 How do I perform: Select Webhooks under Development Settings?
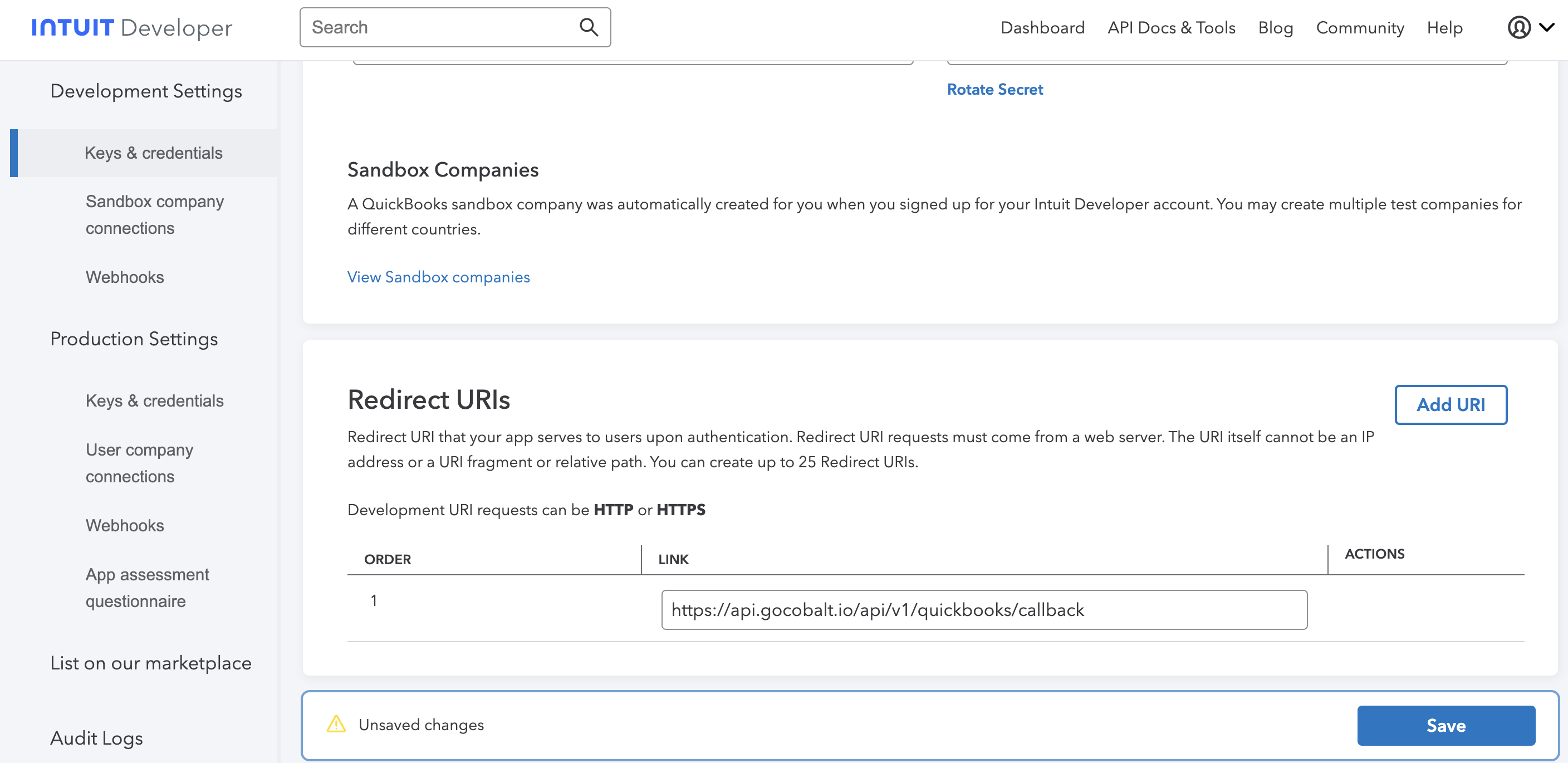tap(124, 277)
